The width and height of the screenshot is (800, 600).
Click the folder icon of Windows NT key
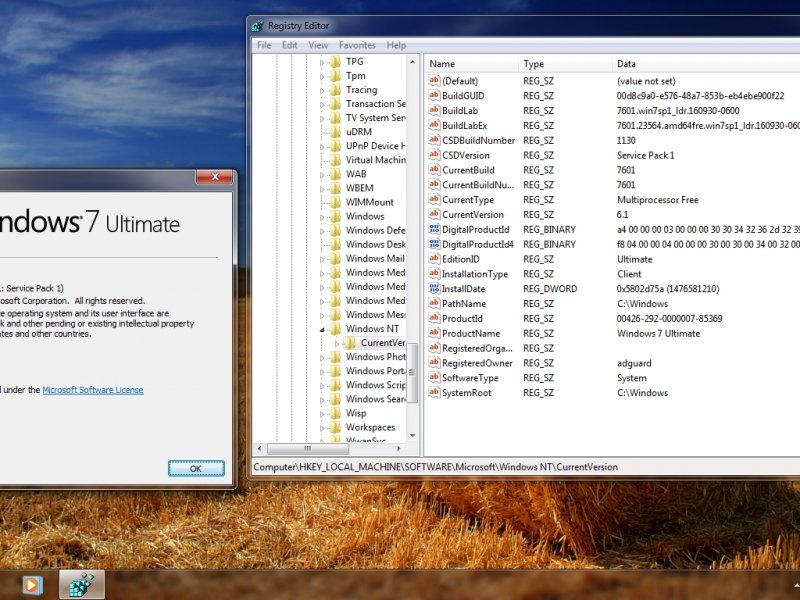(335, 329)
